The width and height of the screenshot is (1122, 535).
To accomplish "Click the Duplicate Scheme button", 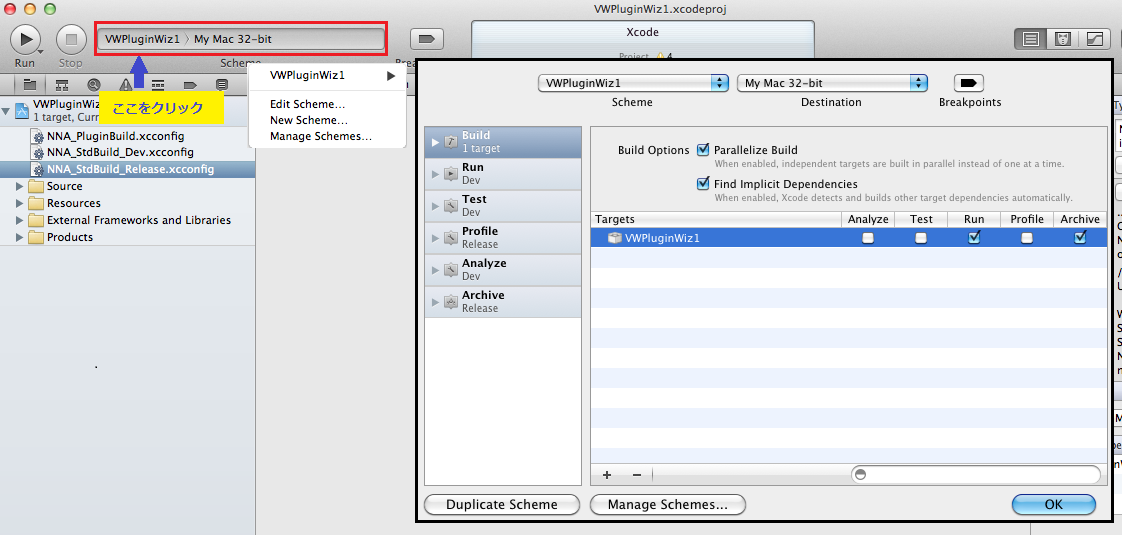I will [x=502, y=504].
